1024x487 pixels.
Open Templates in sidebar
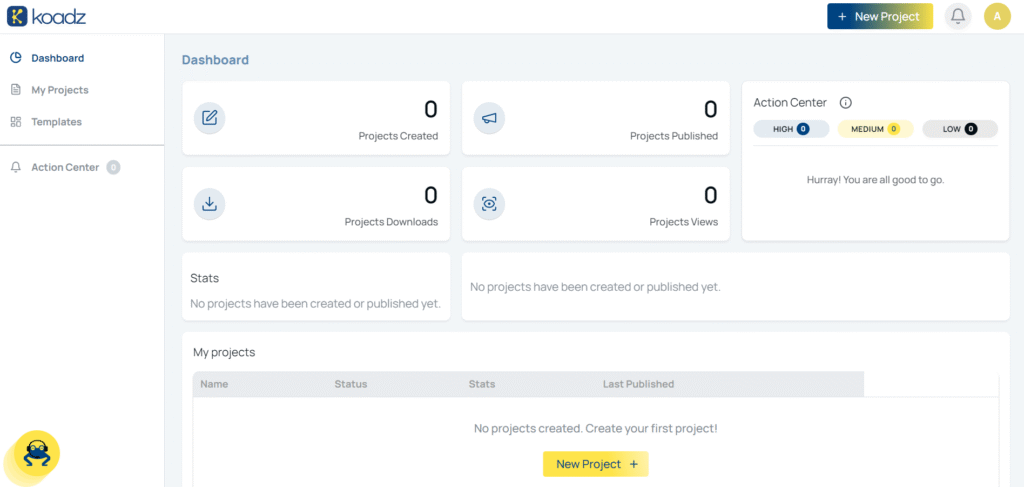[57, 121]
